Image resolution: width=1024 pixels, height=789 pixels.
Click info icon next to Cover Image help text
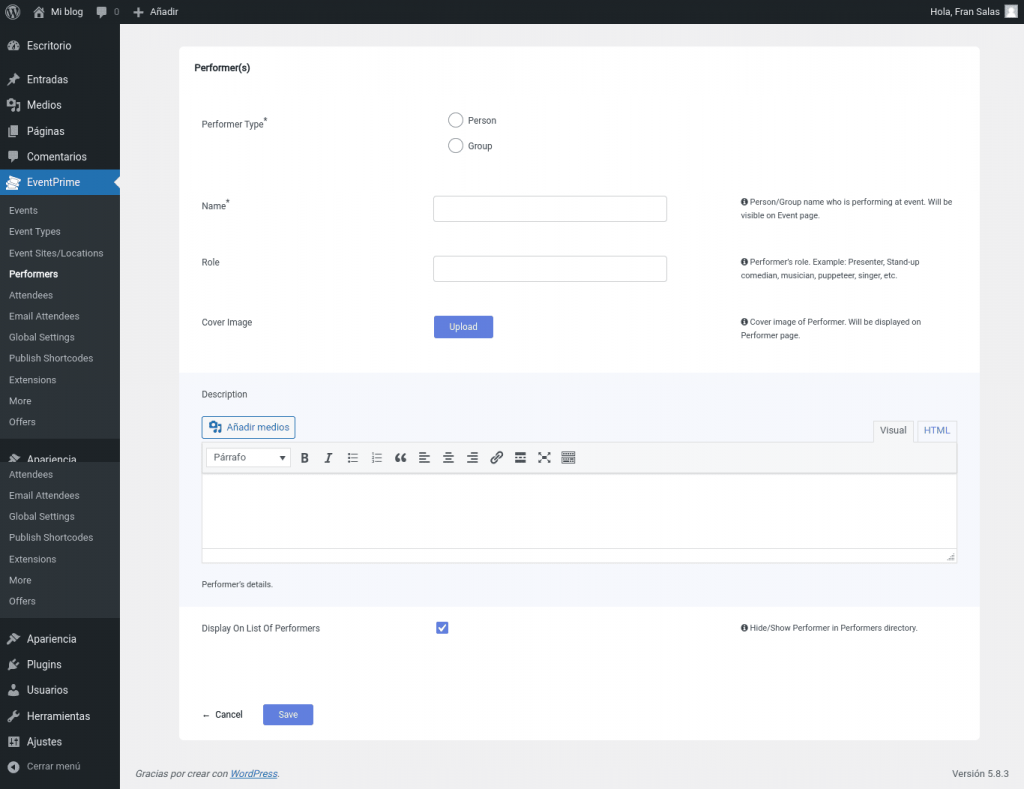point(744,322)
